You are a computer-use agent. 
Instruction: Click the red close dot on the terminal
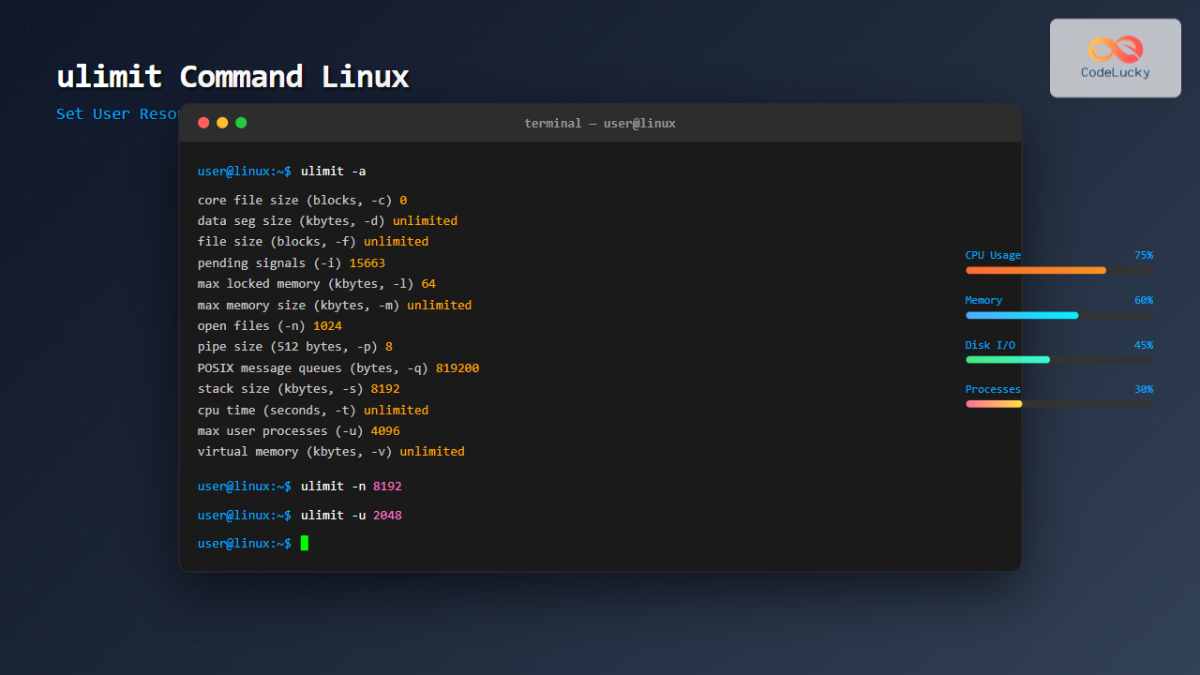click(x=203, y=122)
